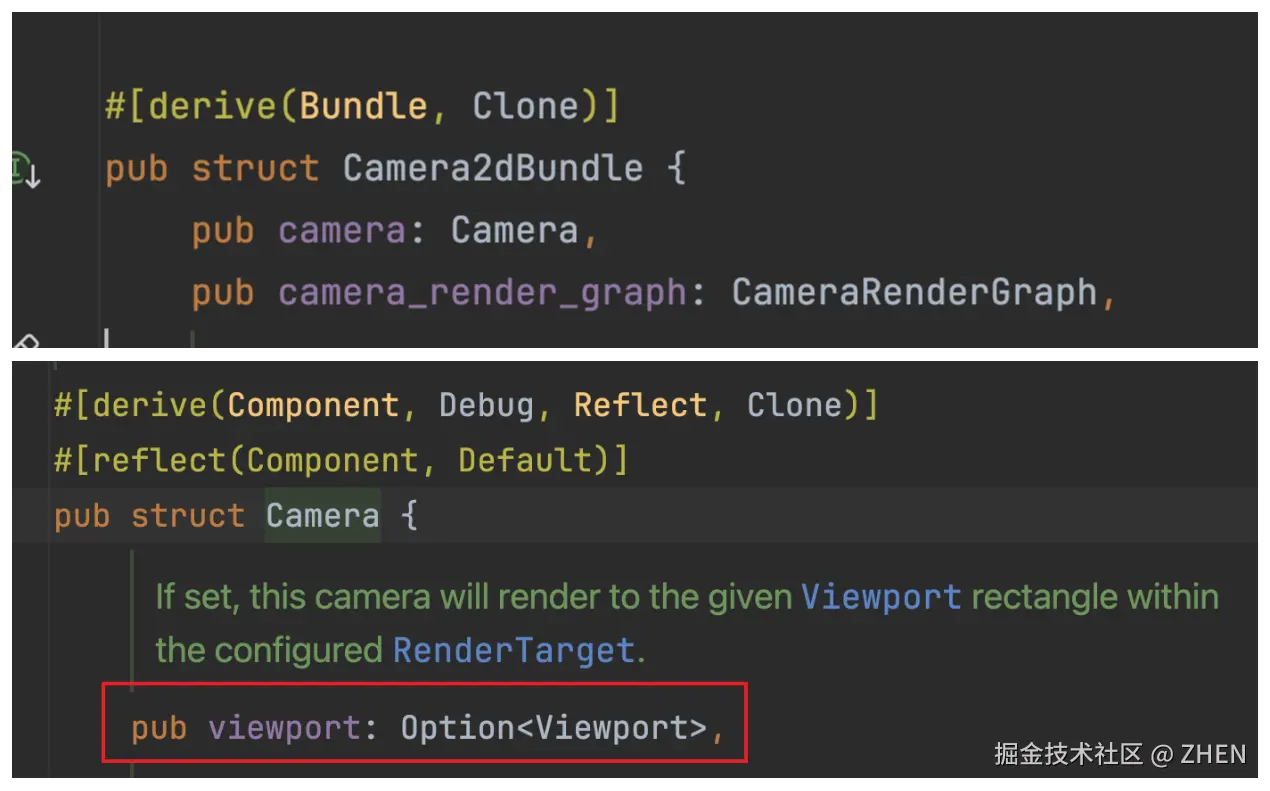Screen dimensions: 1270x791
Task: Click the camera_render_graph field name
Action: 483,292
